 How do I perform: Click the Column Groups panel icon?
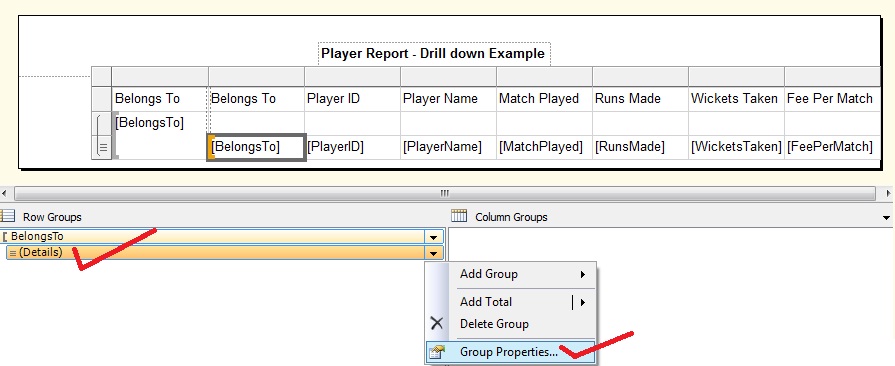459,216
